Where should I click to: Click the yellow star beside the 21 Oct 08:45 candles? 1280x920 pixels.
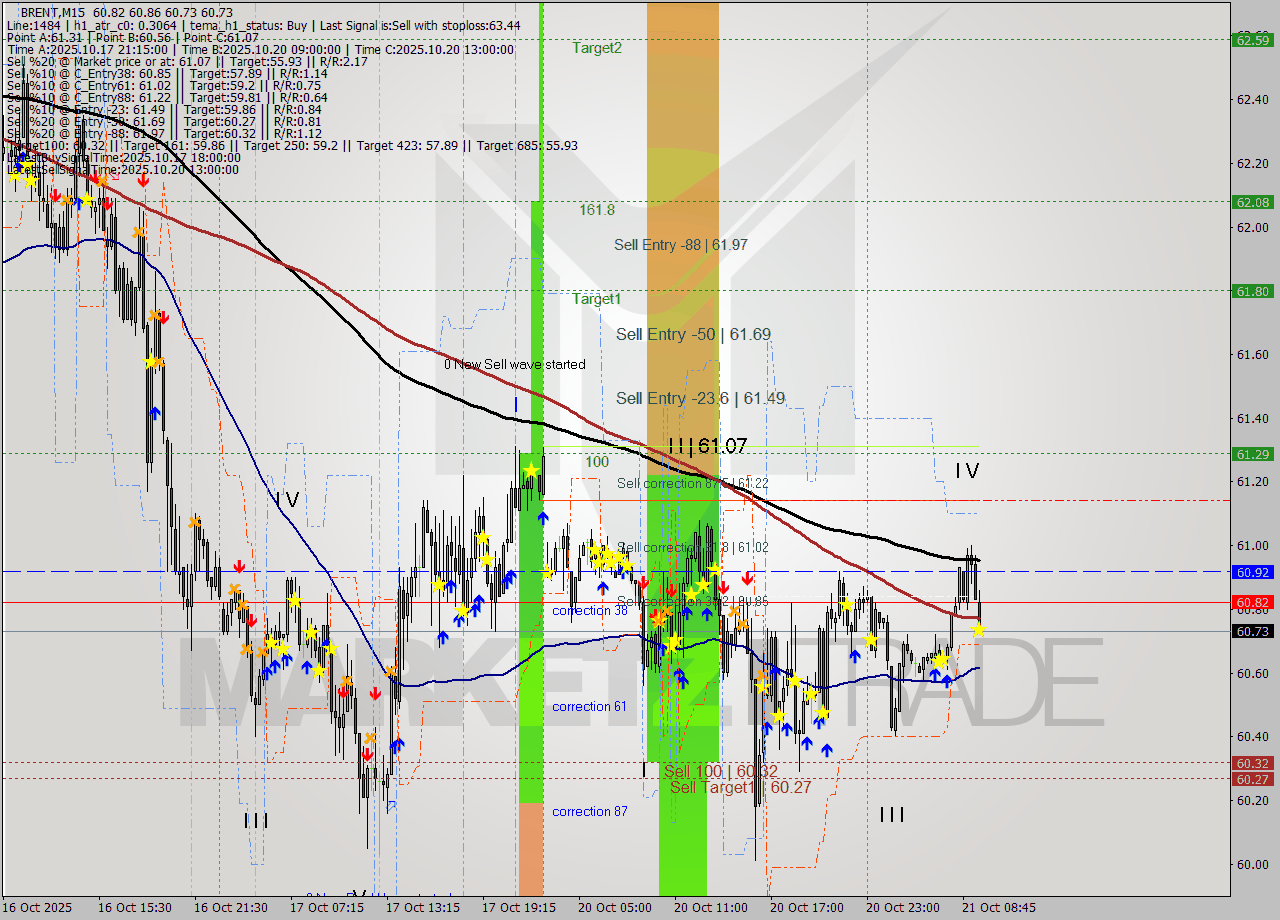pos(978,629)
